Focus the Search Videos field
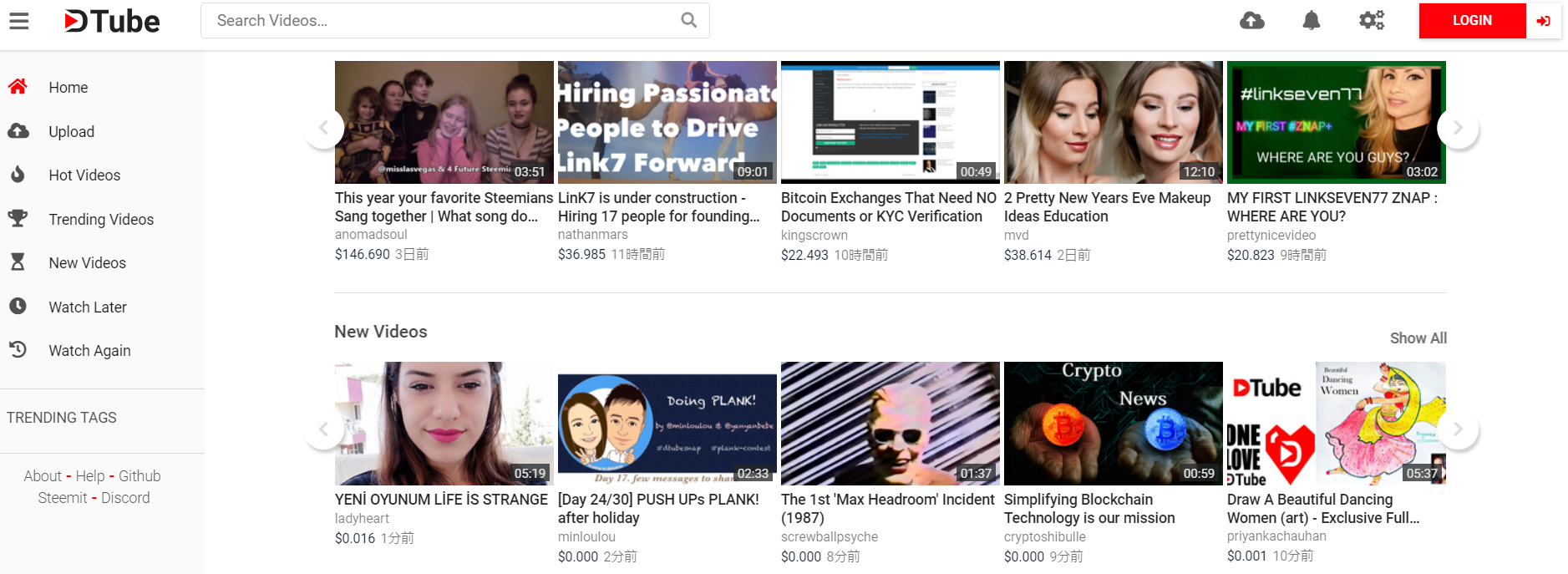1568x574 pixels. pos(443,20)
